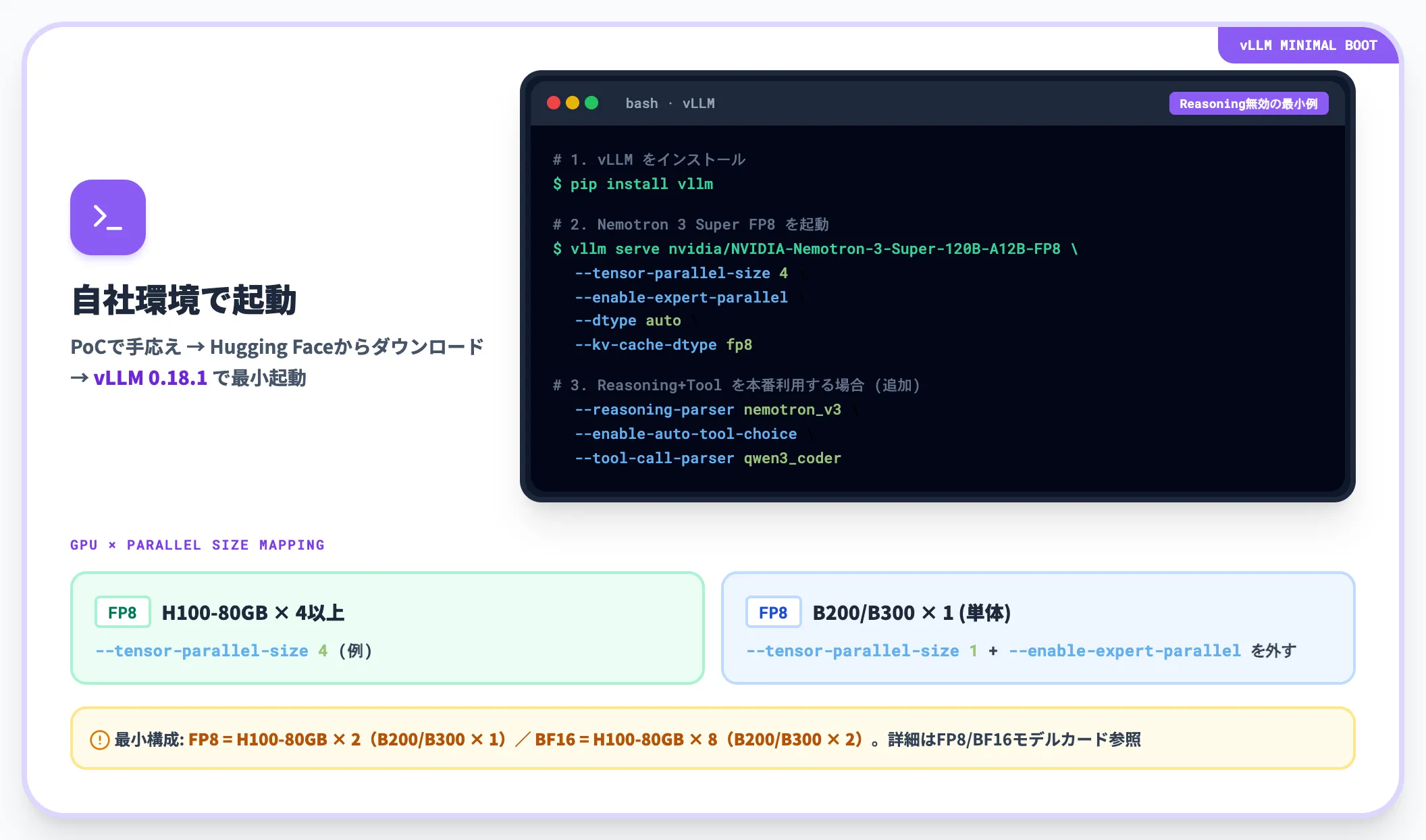Click the 'H100-80GB × 4以上' card title
Image resolution: width=1426 pixels, height=840 pixels.
pyautogui.click(x=253, y=612)
